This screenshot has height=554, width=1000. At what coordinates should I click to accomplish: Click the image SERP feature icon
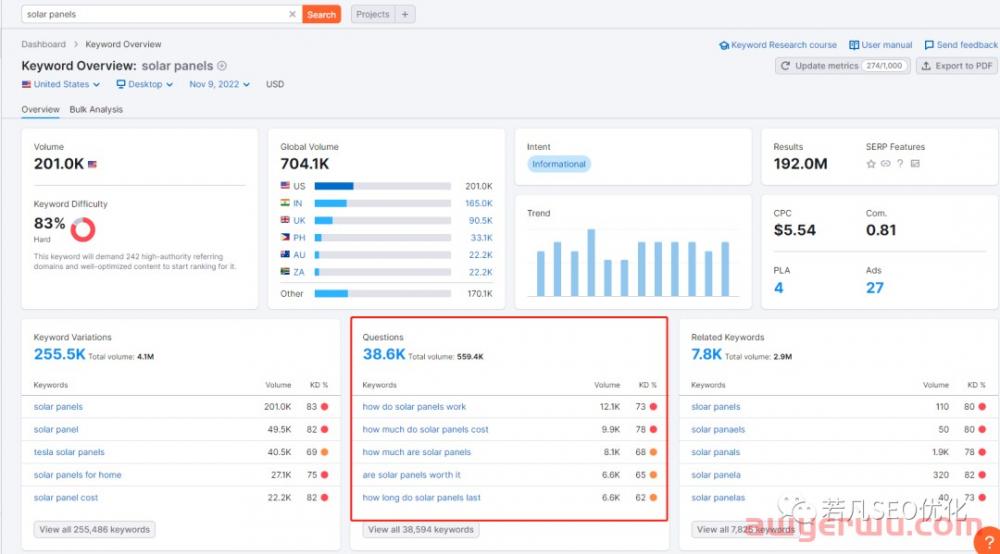915,164
